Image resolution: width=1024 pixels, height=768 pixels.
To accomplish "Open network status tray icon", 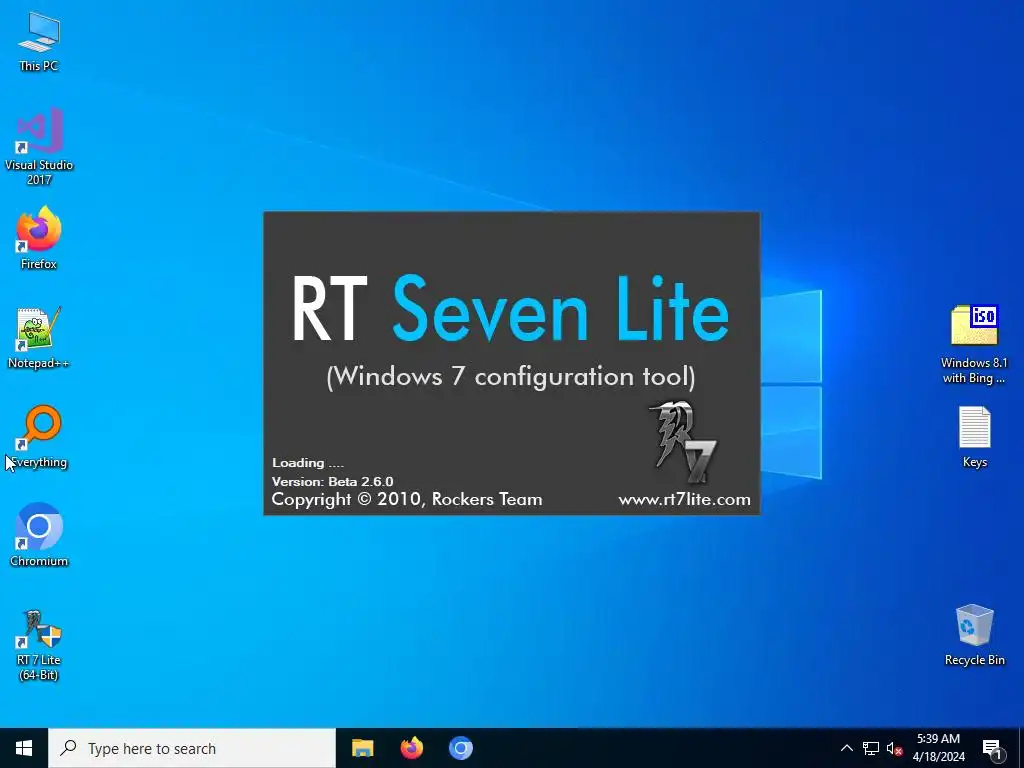I will (871, 748).
